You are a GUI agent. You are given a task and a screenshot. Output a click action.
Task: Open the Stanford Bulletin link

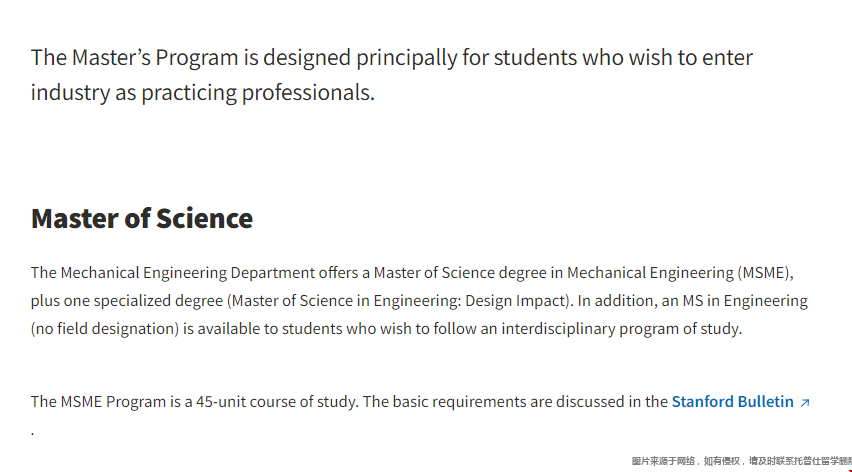[732, 402]
